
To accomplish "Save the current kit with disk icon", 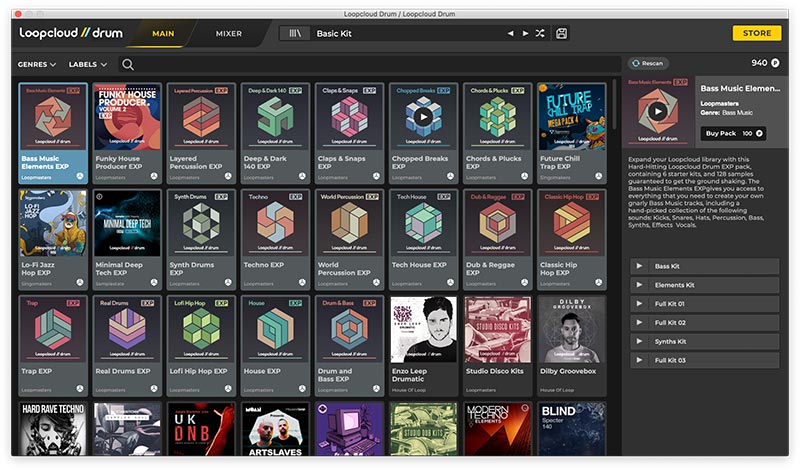I will pyautogui.click(x=561, y=34).
